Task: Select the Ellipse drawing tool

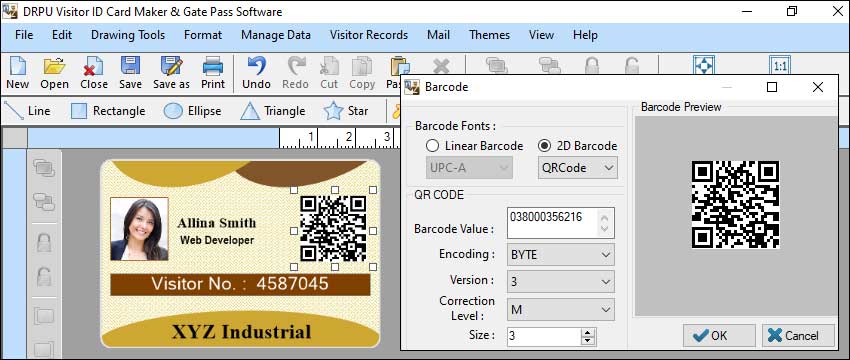Action: pyautogui.click(x=192, y=111)
